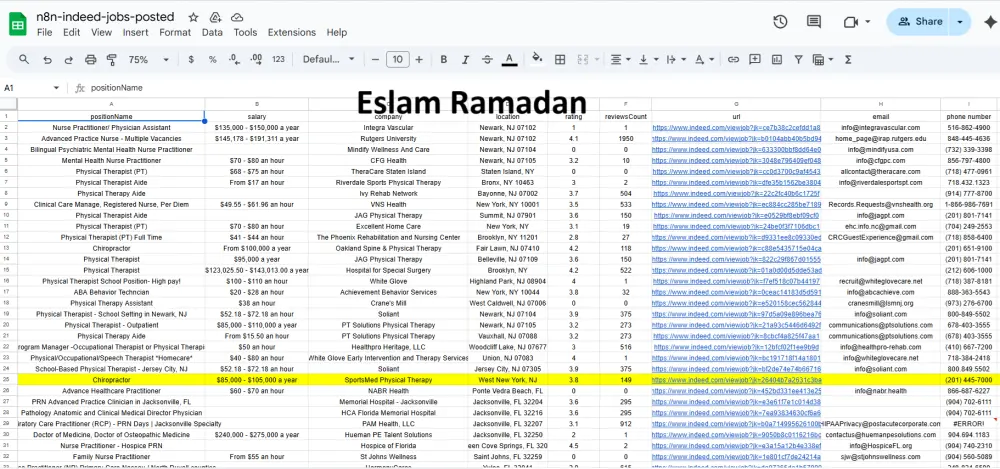The height and width of the screenshot is (469, 1000).
Task: Open the Extensions menu
Action: coord(291,33)
